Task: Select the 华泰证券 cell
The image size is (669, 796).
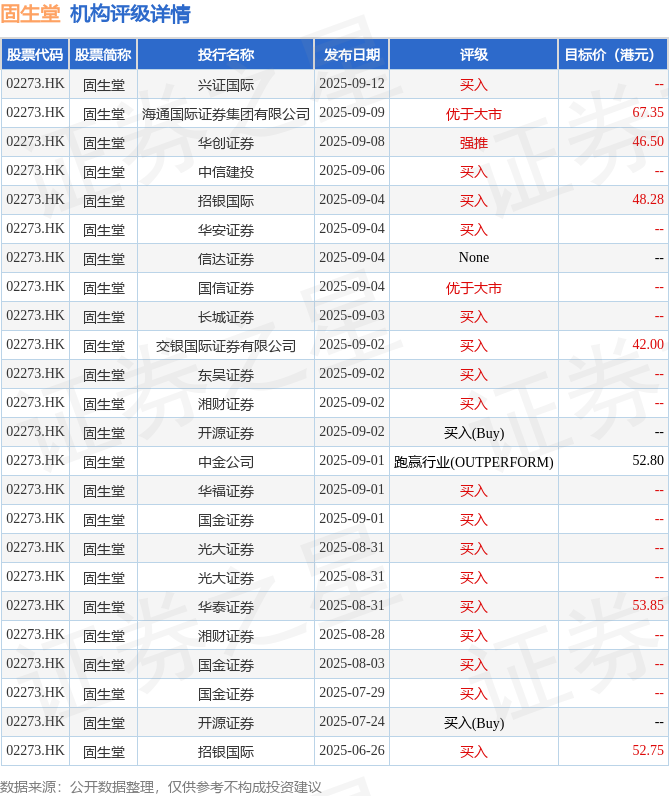Action: click(x=225, y=606)
